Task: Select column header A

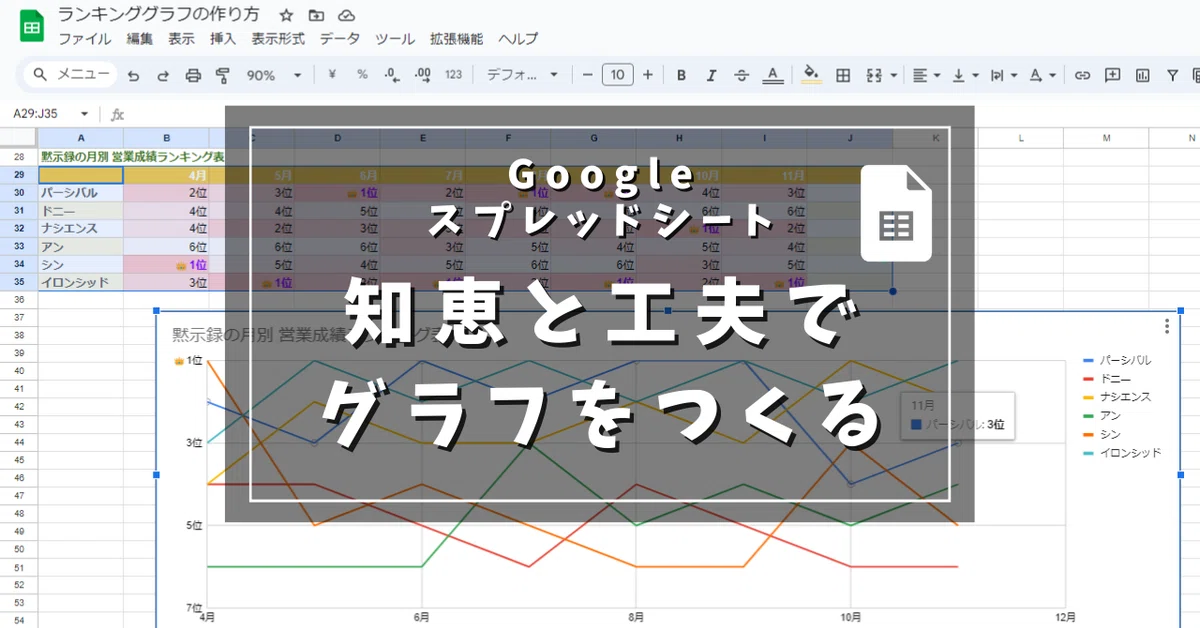Action: click(81, 138)
